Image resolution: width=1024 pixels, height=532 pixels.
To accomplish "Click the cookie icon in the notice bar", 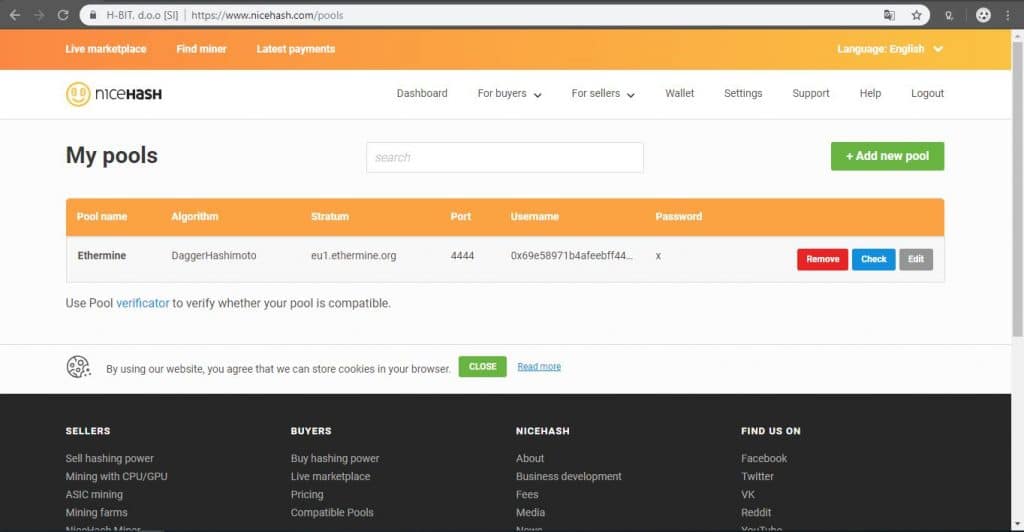I will pyautogui.click(x=78, y=367).
